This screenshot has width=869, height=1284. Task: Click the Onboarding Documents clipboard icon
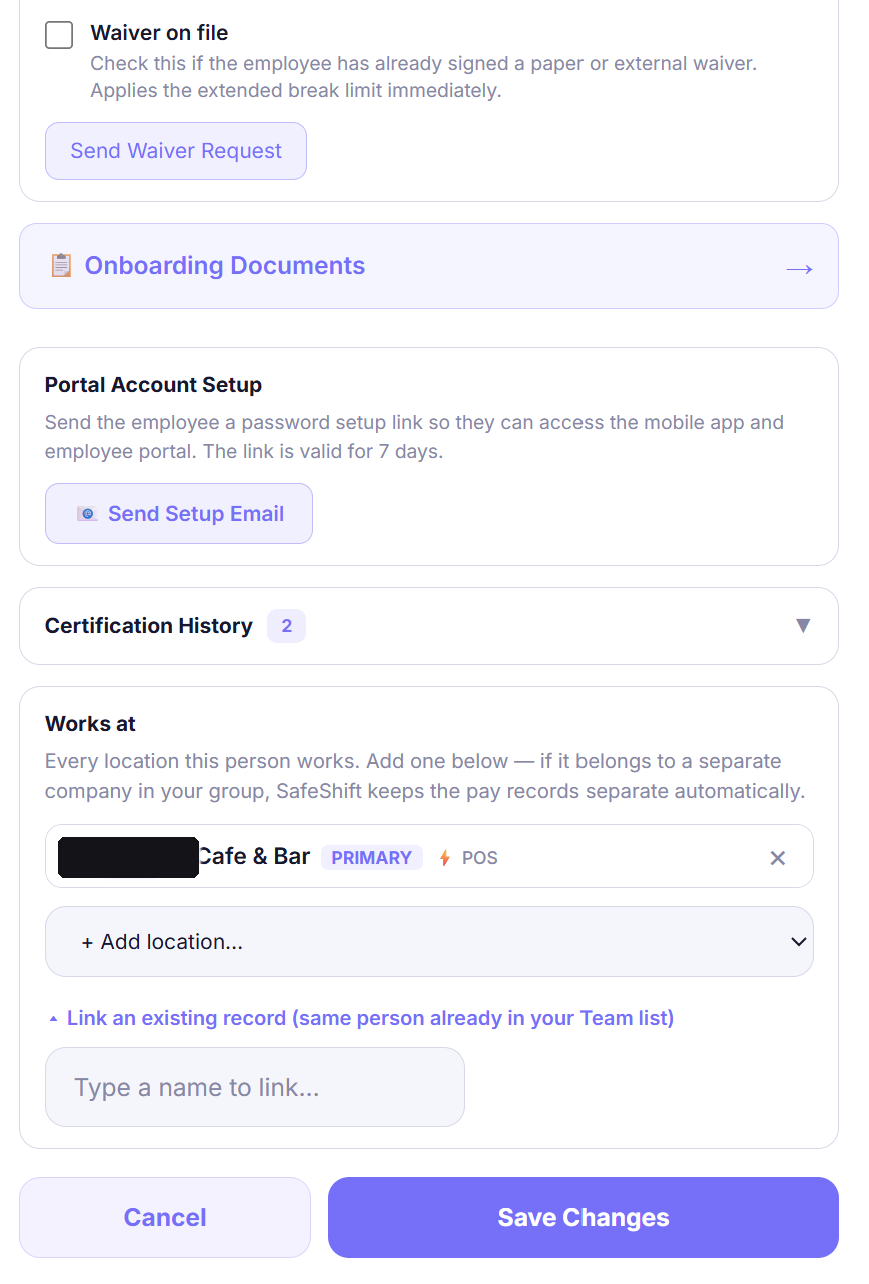61,266
